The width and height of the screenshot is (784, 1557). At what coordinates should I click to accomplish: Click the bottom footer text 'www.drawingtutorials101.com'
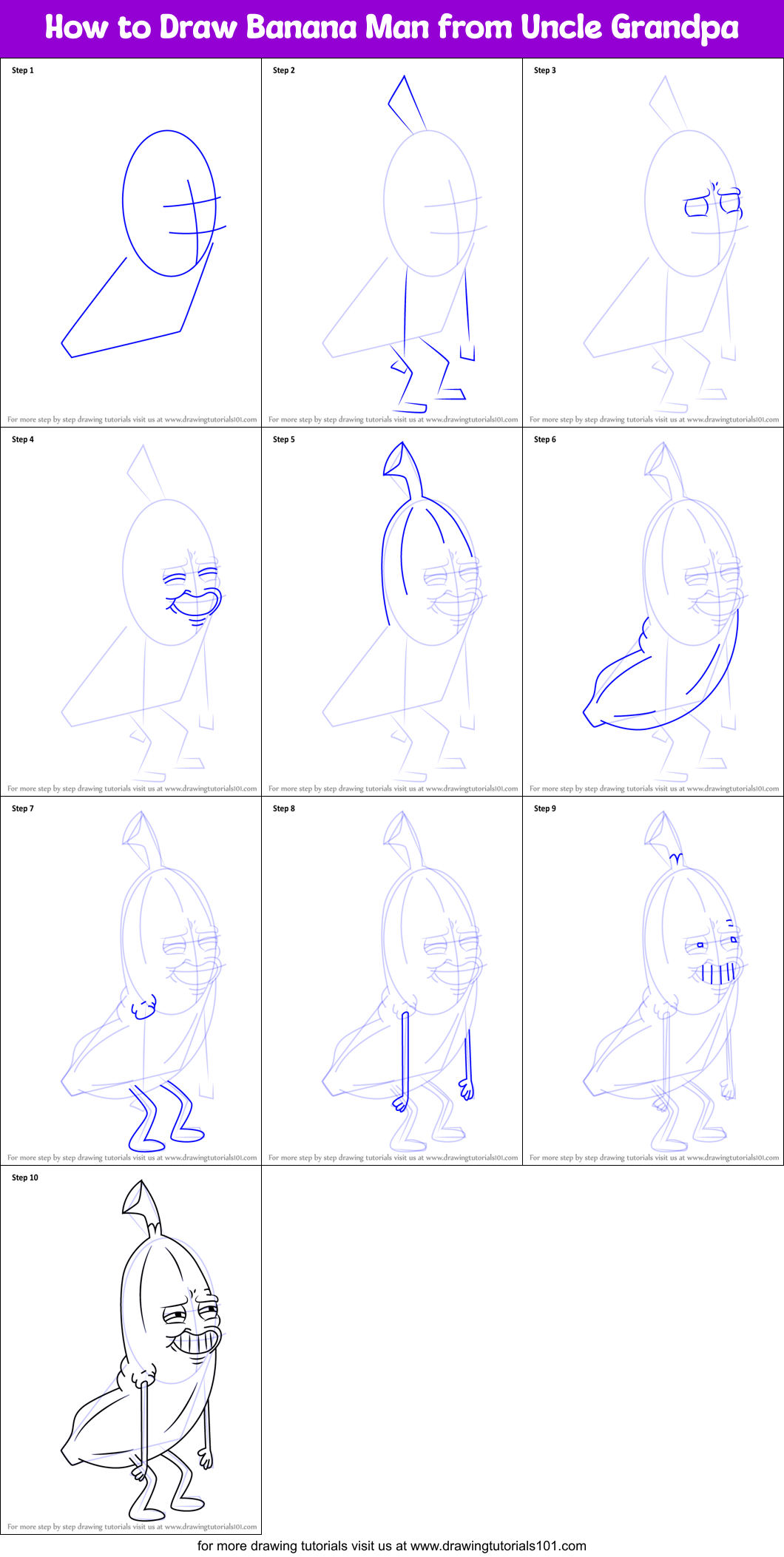coord(499,1546)
